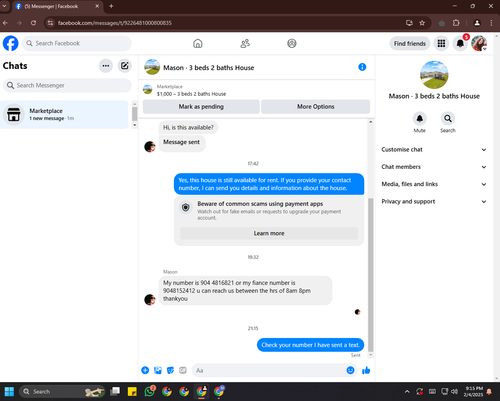Reload the page in browser
Viewport: 500px width, 401px height.
[x=33, y=23]
